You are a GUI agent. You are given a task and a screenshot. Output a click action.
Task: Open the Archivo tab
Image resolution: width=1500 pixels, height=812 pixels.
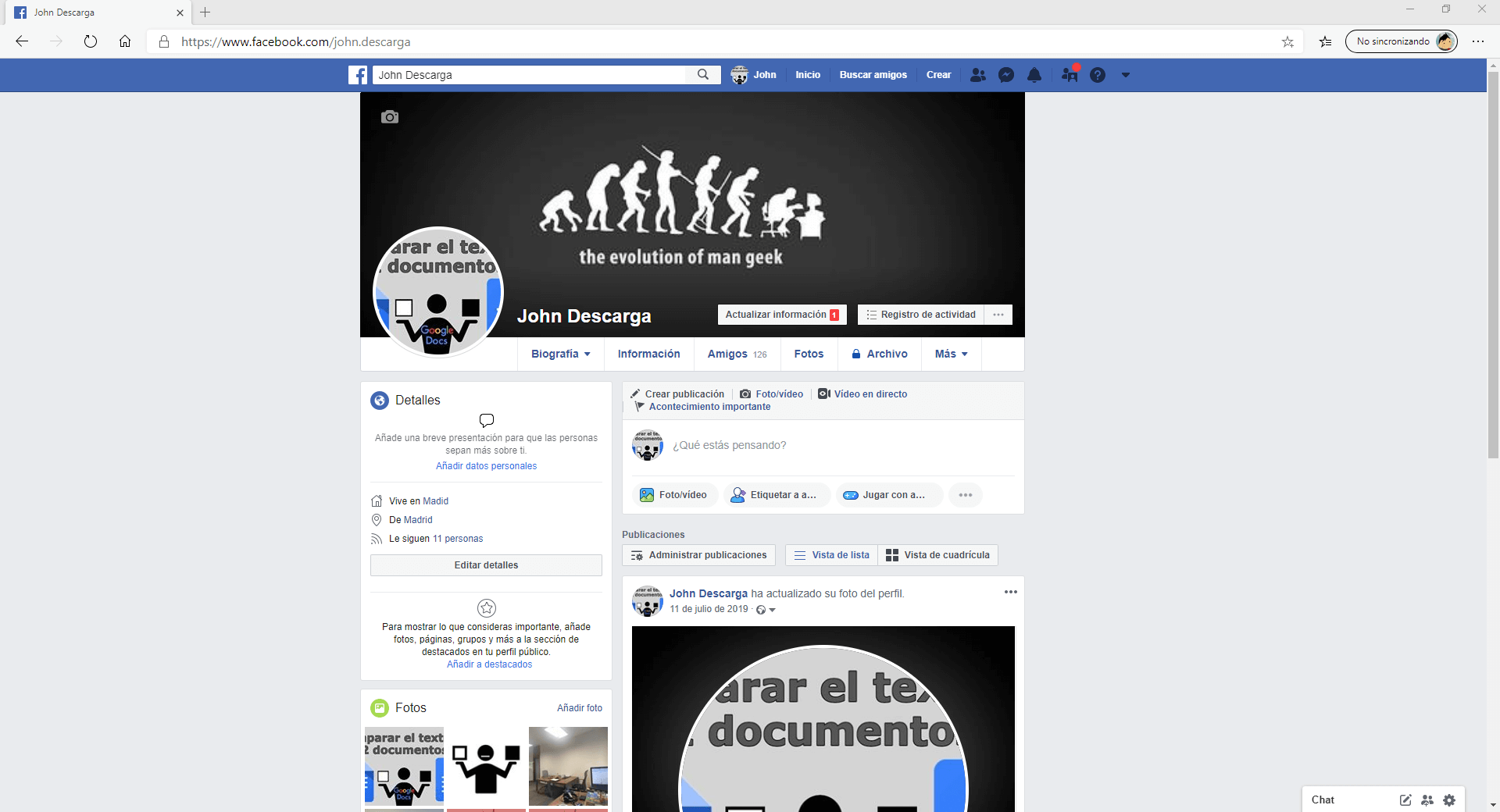(x=880, y=354)
